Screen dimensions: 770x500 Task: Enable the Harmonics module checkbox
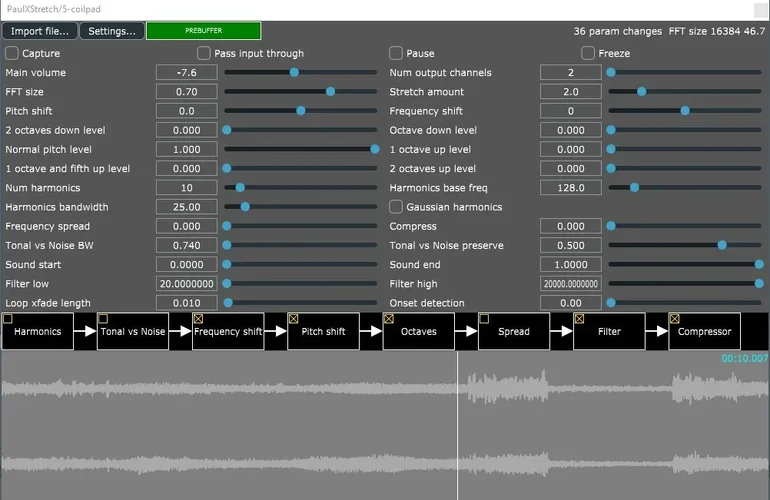click(8, 318)
